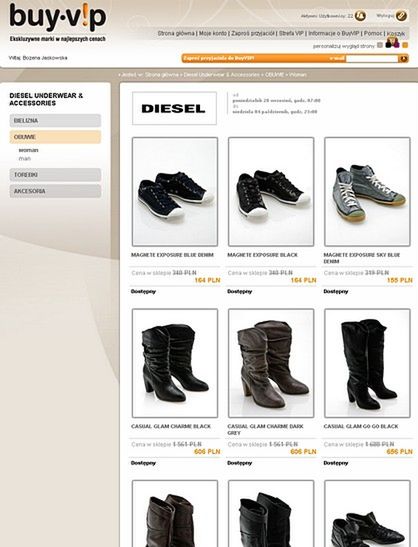The width and height of the screenshot is (418, 547).
Task: Click MAGNETE EXPOSURE BLUE DENIM title
Action: (172, 255)
